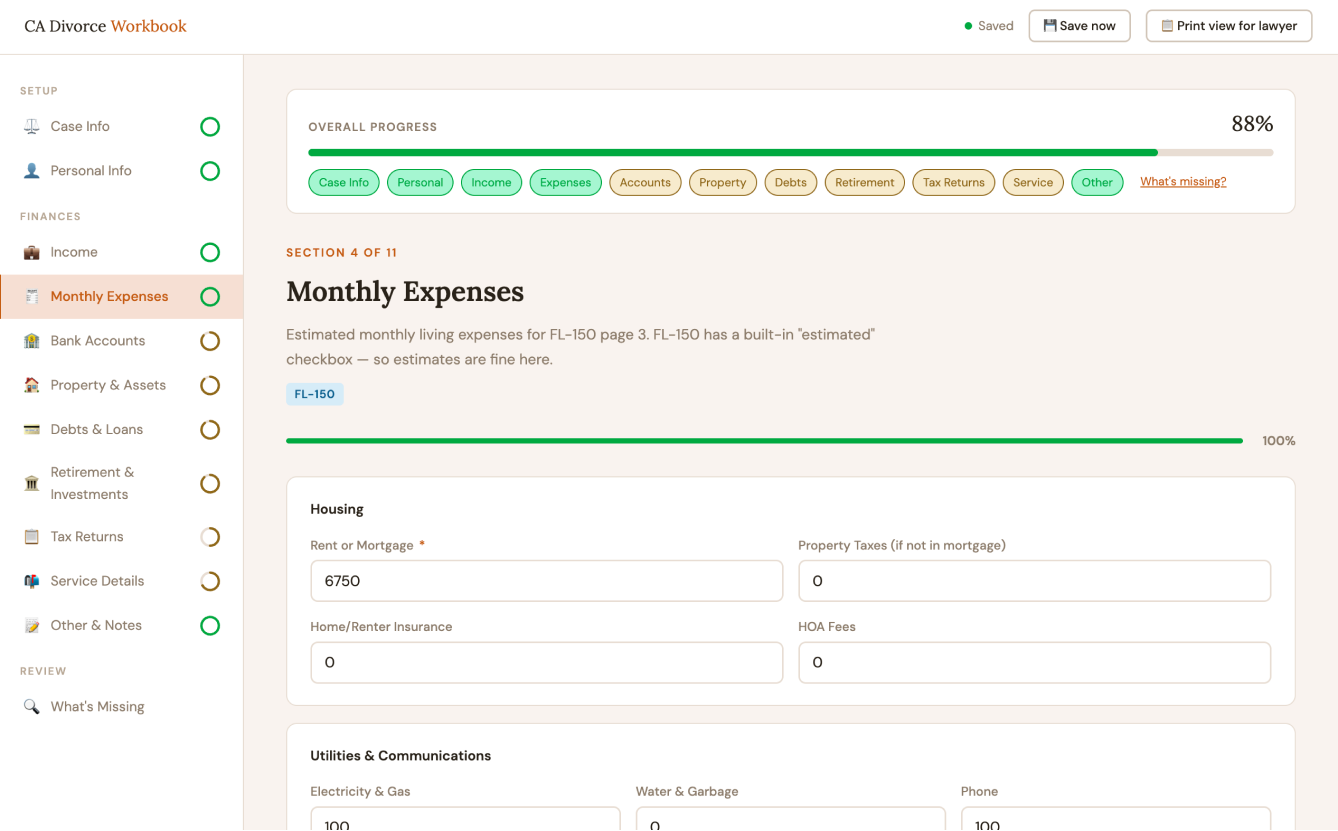
Task: Open Print view for lawyer
Action: [x=1228, y=26]
